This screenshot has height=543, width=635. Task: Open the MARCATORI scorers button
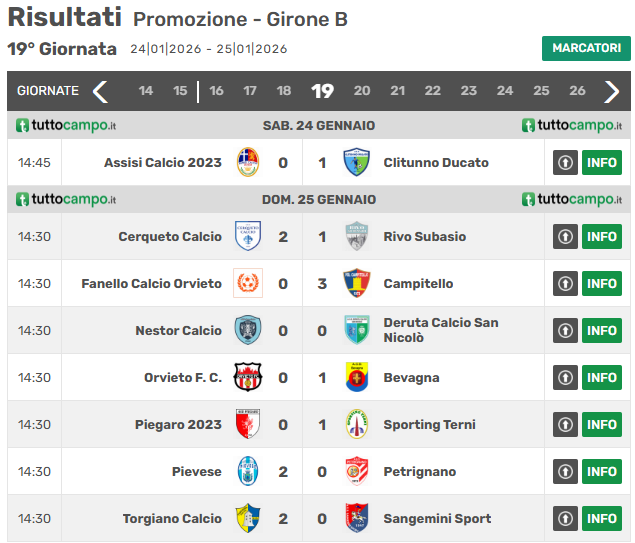point(586,48)
